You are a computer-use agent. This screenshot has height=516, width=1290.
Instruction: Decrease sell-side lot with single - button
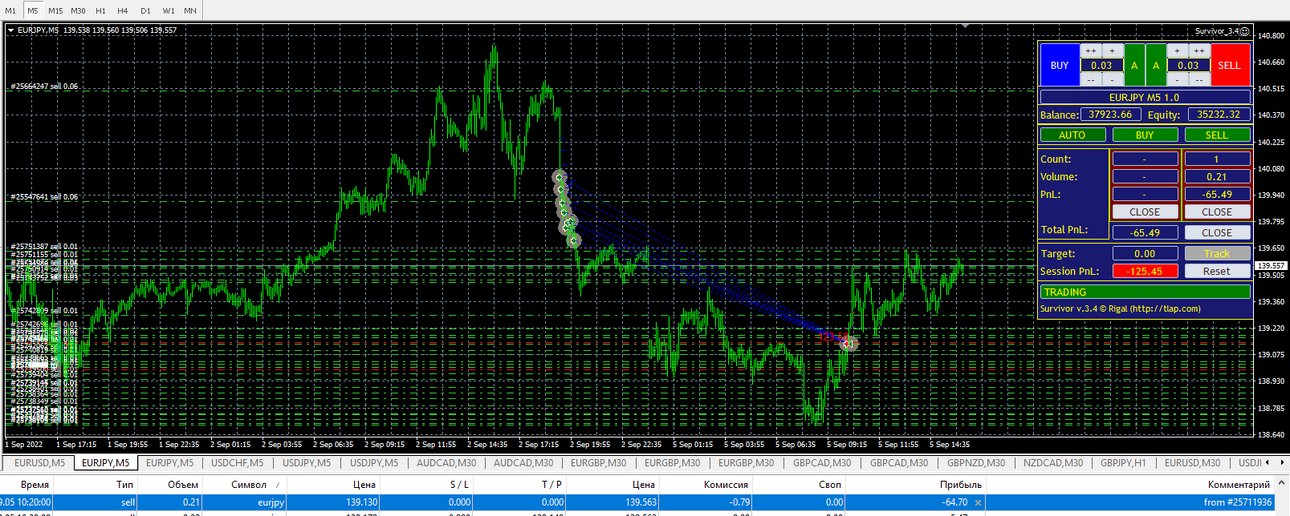click(1178, 79)
